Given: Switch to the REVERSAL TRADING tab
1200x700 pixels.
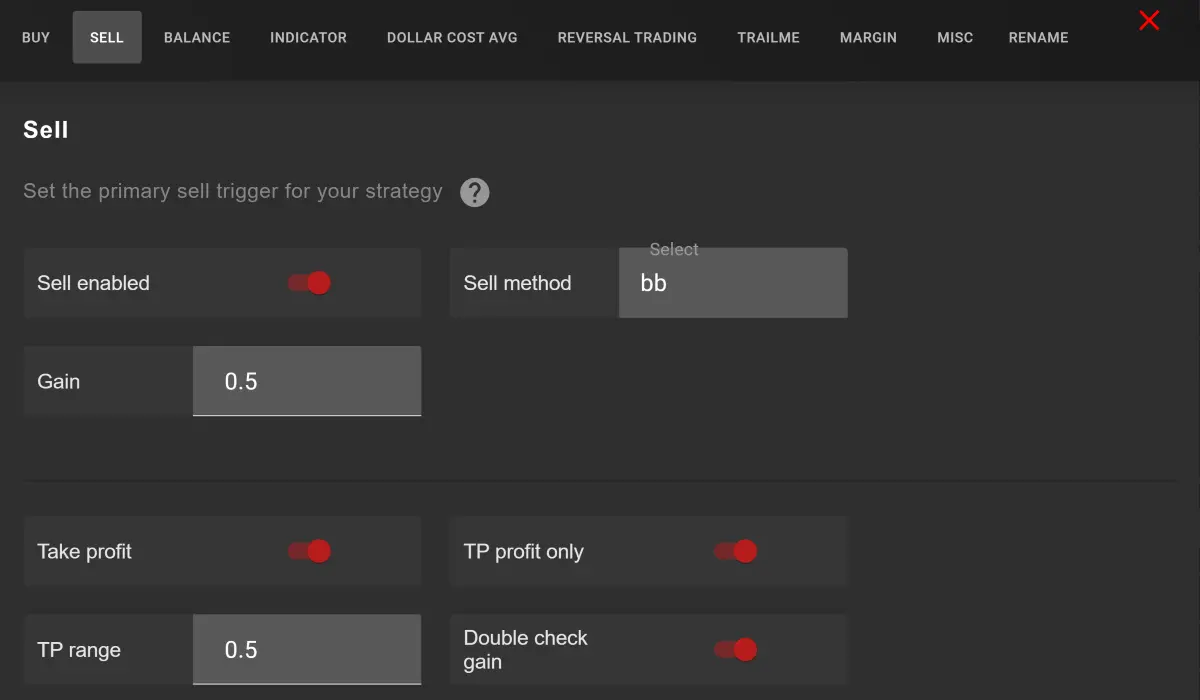Looking at the screenshot, I should (x=627, y=37).
